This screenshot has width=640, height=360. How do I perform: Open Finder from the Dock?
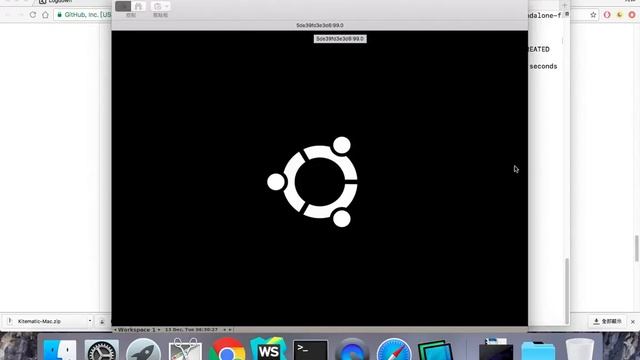tap(60, 349)
